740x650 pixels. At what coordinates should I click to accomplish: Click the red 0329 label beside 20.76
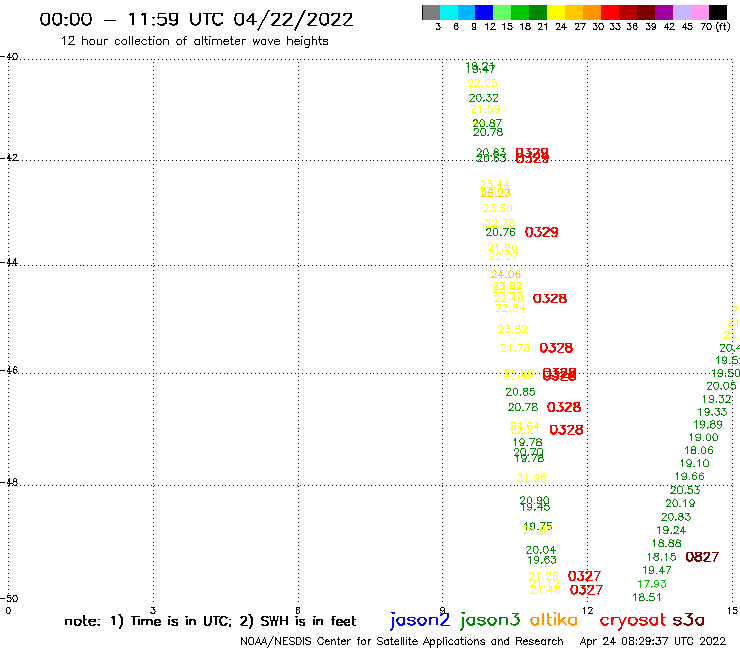click(541, 232)
